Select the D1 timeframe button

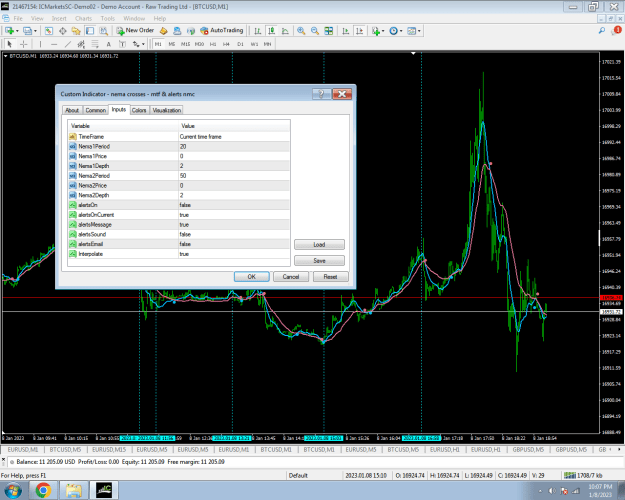tap(240, 44)
